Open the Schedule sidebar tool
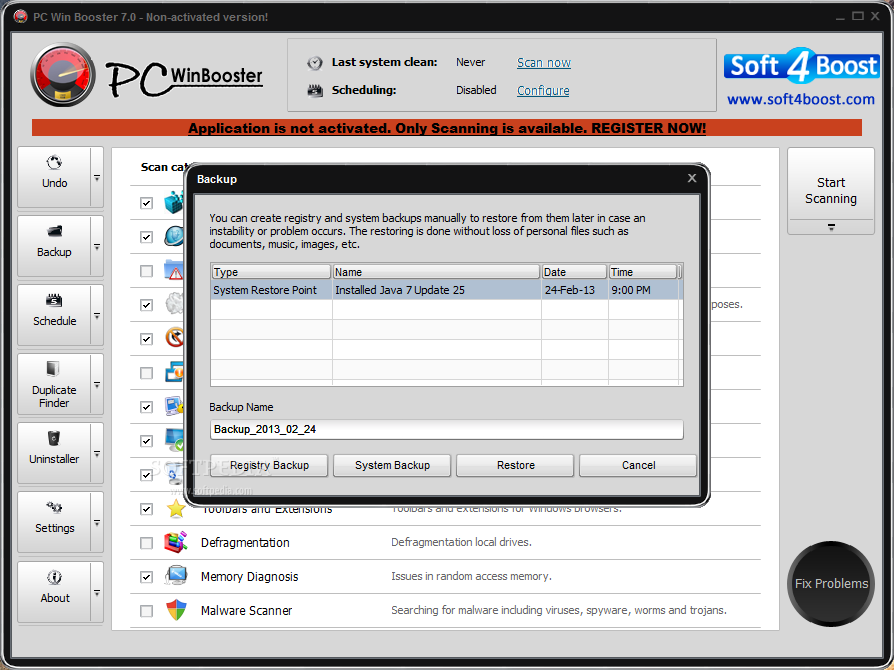This screenshot has width=894, height=670. click(x=54, y=315)
